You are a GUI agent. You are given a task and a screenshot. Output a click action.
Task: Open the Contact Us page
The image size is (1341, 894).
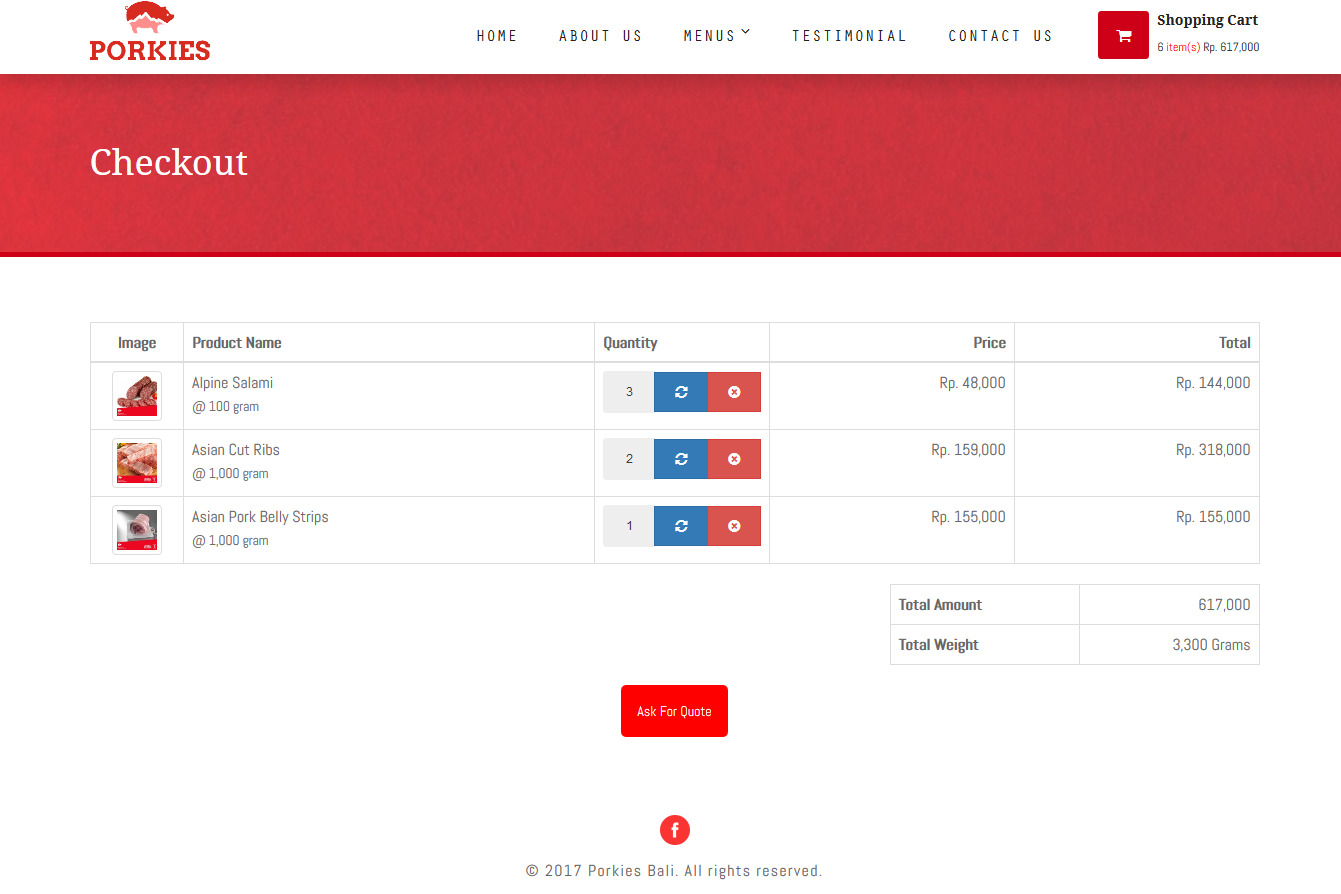tap(1000, 36)
